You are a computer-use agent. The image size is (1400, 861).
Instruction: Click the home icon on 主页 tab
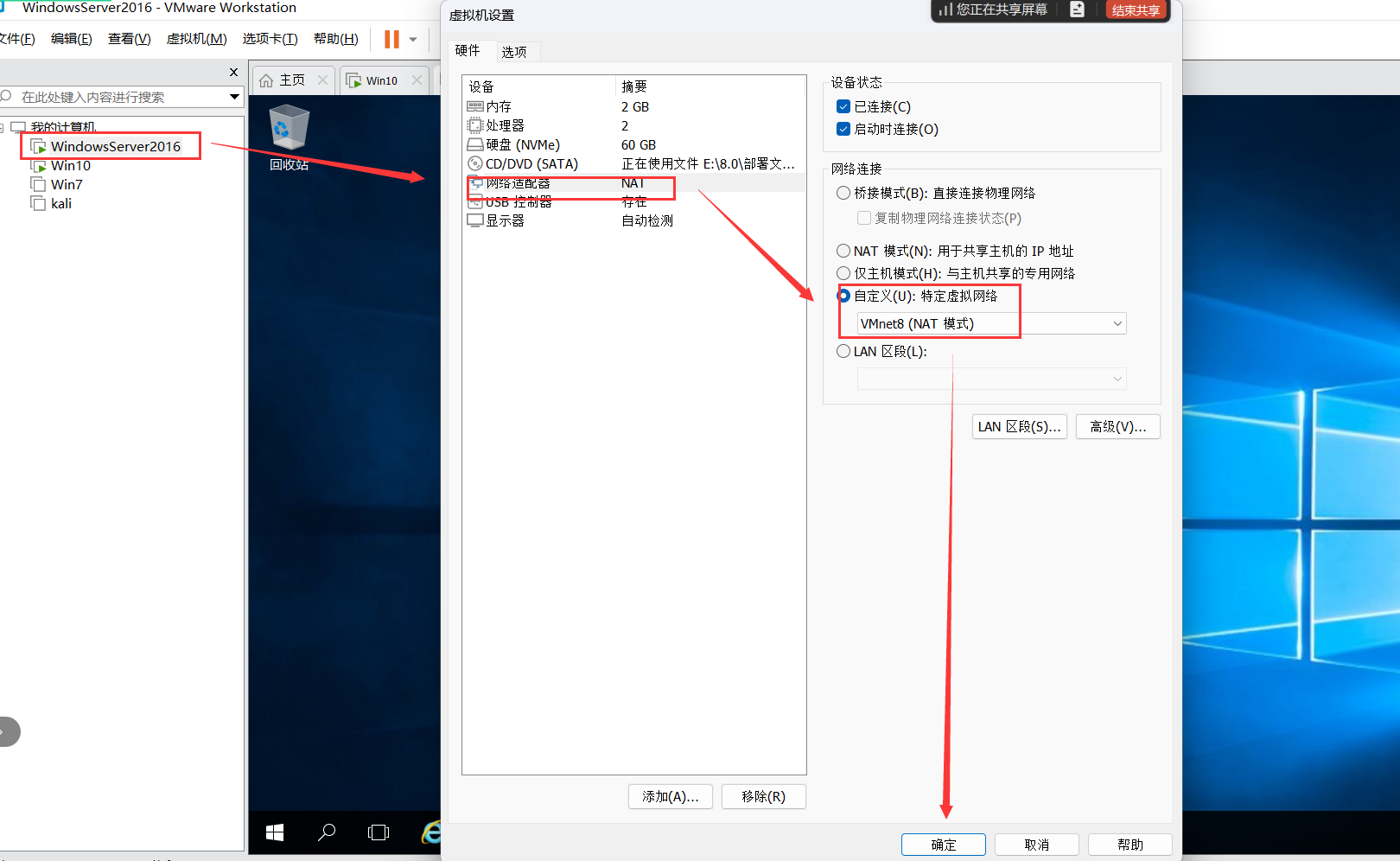pyautogui.click(x=266, y=80)
